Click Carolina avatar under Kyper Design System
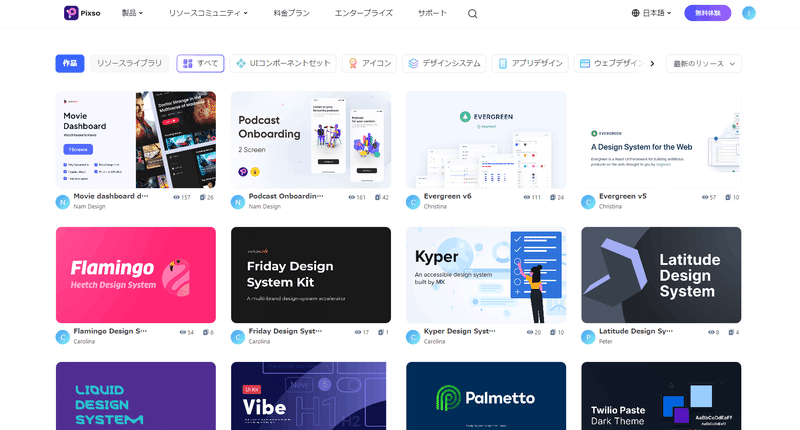The width and height of the screenshot is (800, 430). pos(413,337)
